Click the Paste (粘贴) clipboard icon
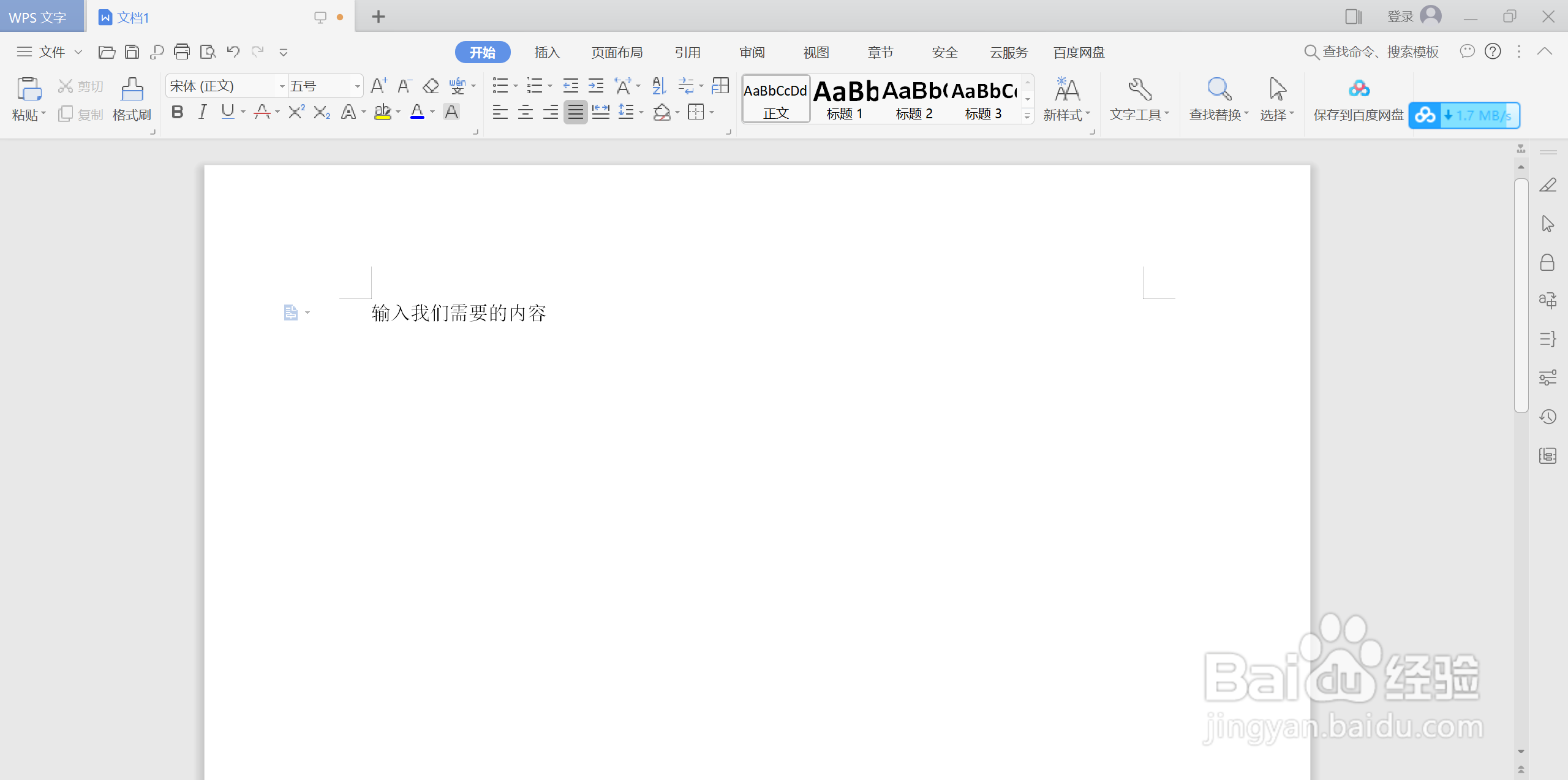Screen dimensions: 1568x780 coord(29,89)
